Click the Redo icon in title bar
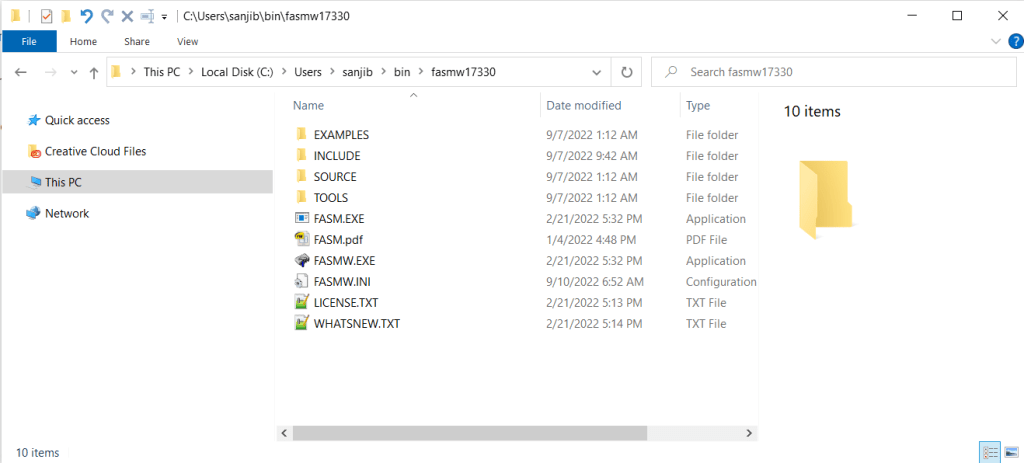Viewport: 1024px width, 463px height. tap(107, 16)
